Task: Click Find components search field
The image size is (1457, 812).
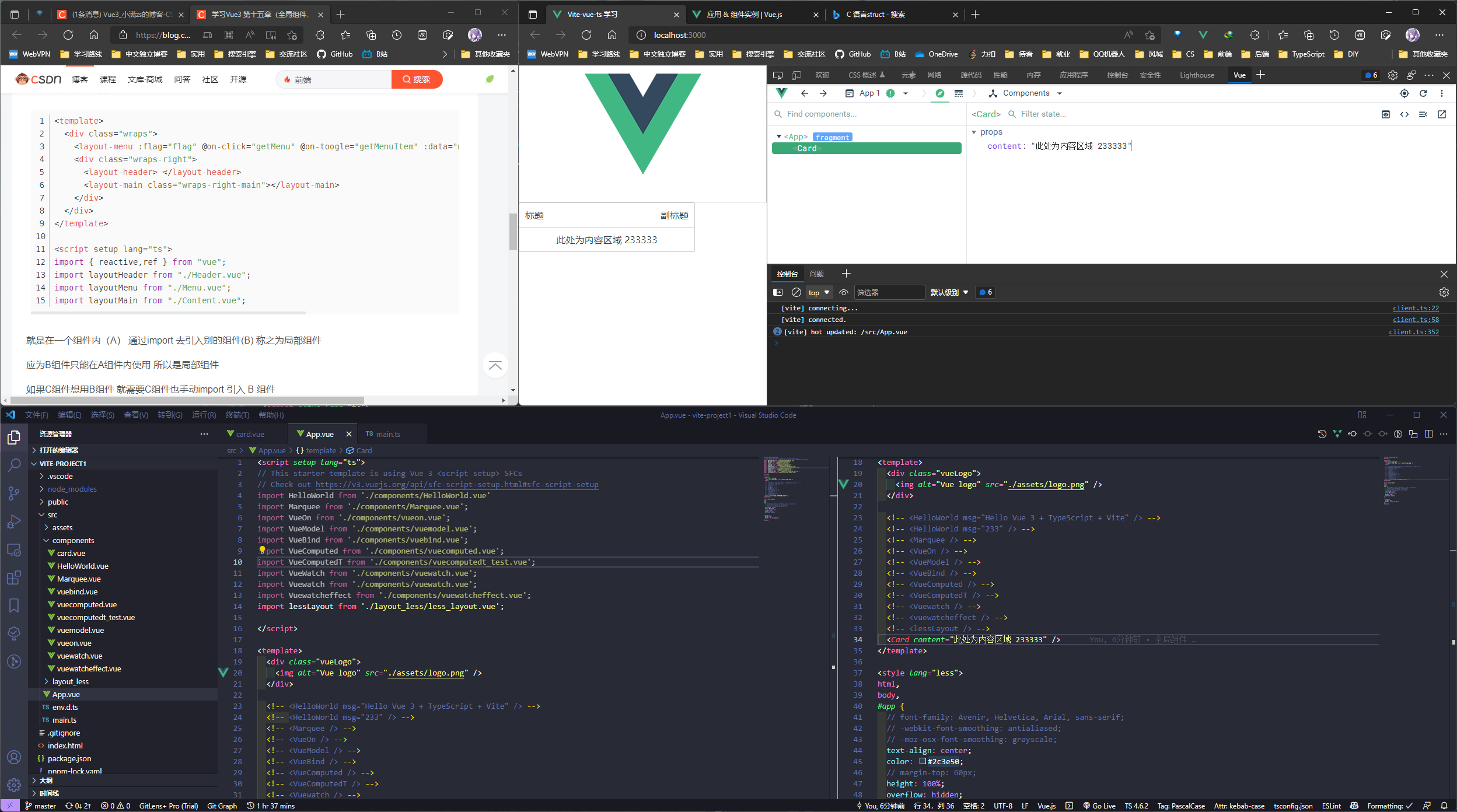Action: (x=868, y=114)
